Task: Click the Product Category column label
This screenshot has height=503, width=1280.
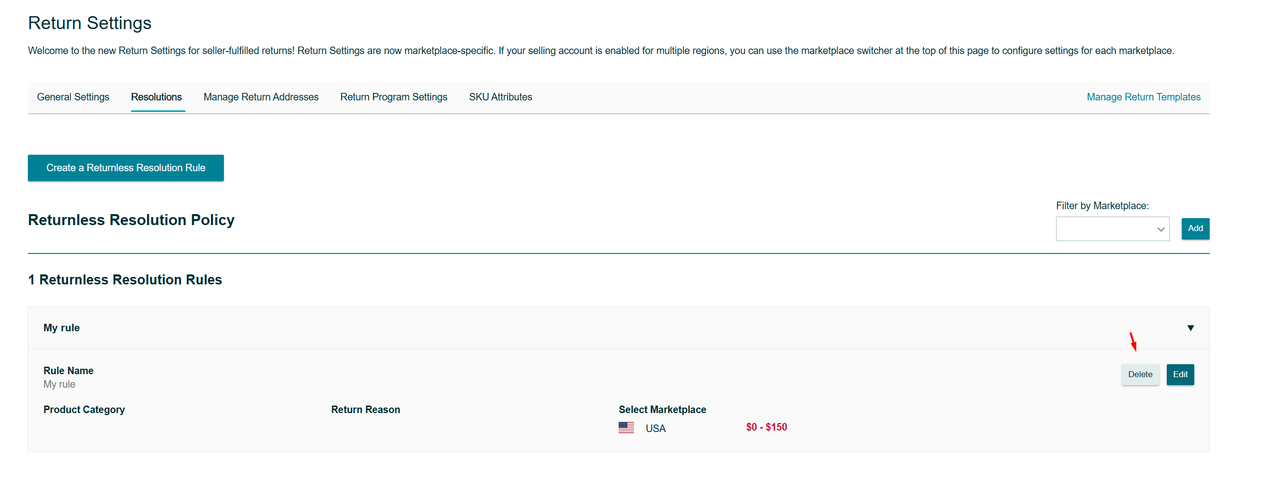Action: pyautogui.click(x=84, y=410)
